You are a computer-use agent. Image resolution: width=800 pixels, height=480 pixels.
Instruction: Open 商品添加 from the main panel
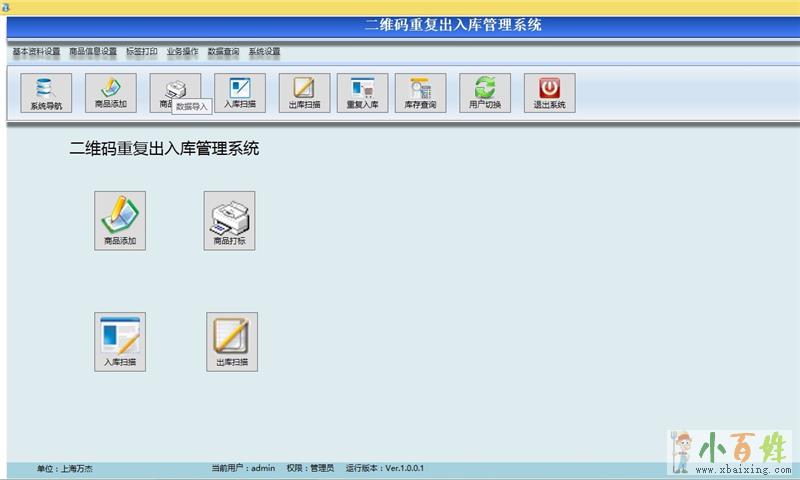tap(120, 220)
